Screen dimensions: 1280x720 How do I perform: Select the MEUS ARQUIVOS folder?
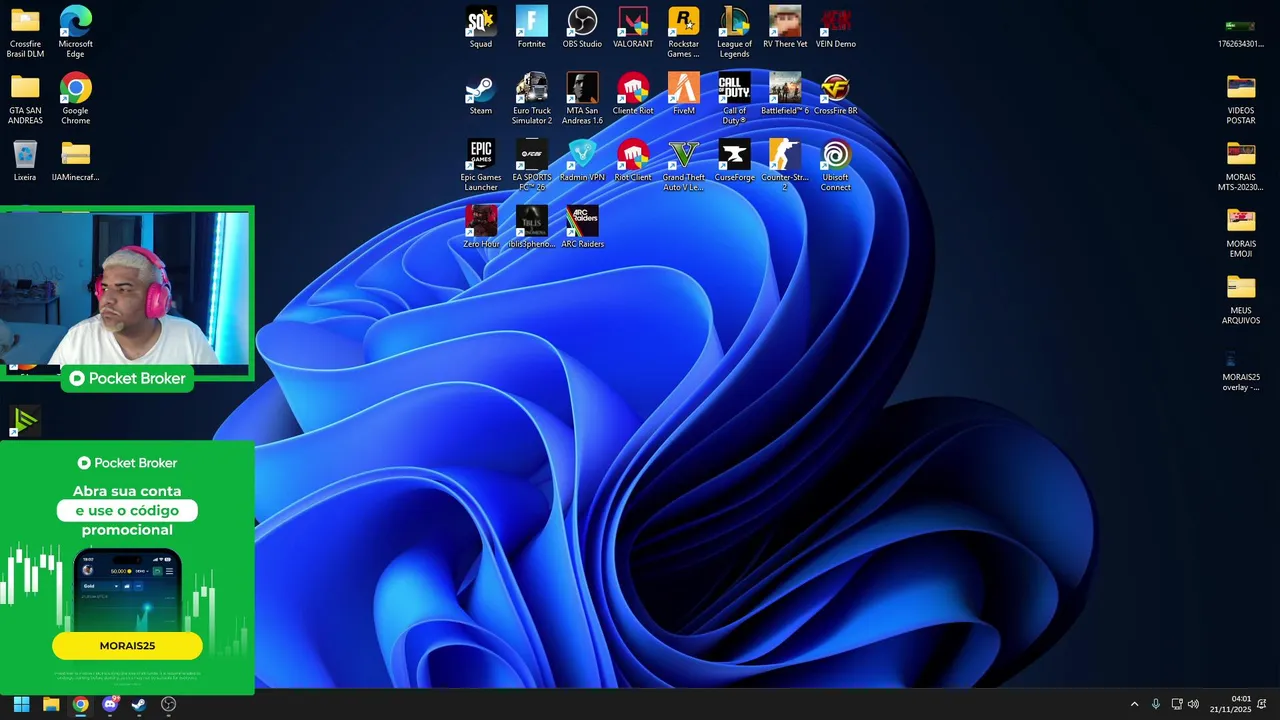point(1241,299)
